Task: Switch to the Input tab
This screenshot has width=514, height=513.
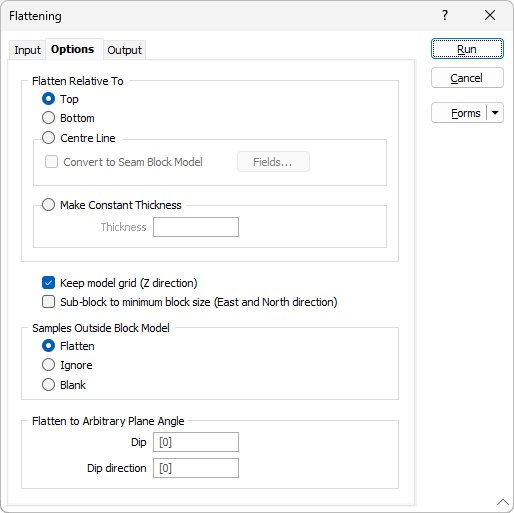Action: (27, 50)
